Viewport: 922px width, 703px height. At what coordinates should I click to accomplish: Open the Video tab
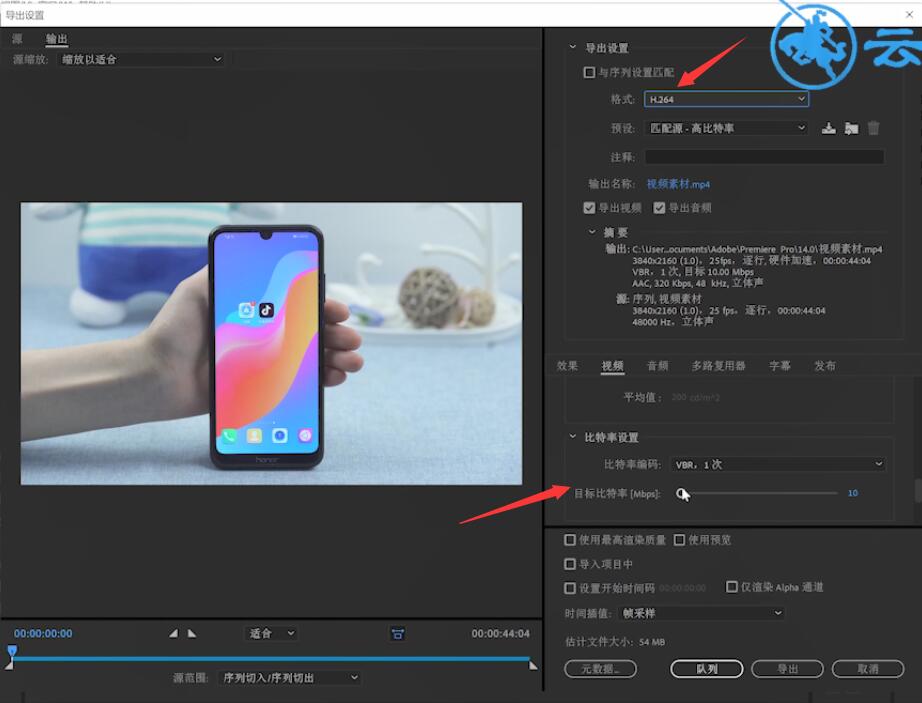612,366
